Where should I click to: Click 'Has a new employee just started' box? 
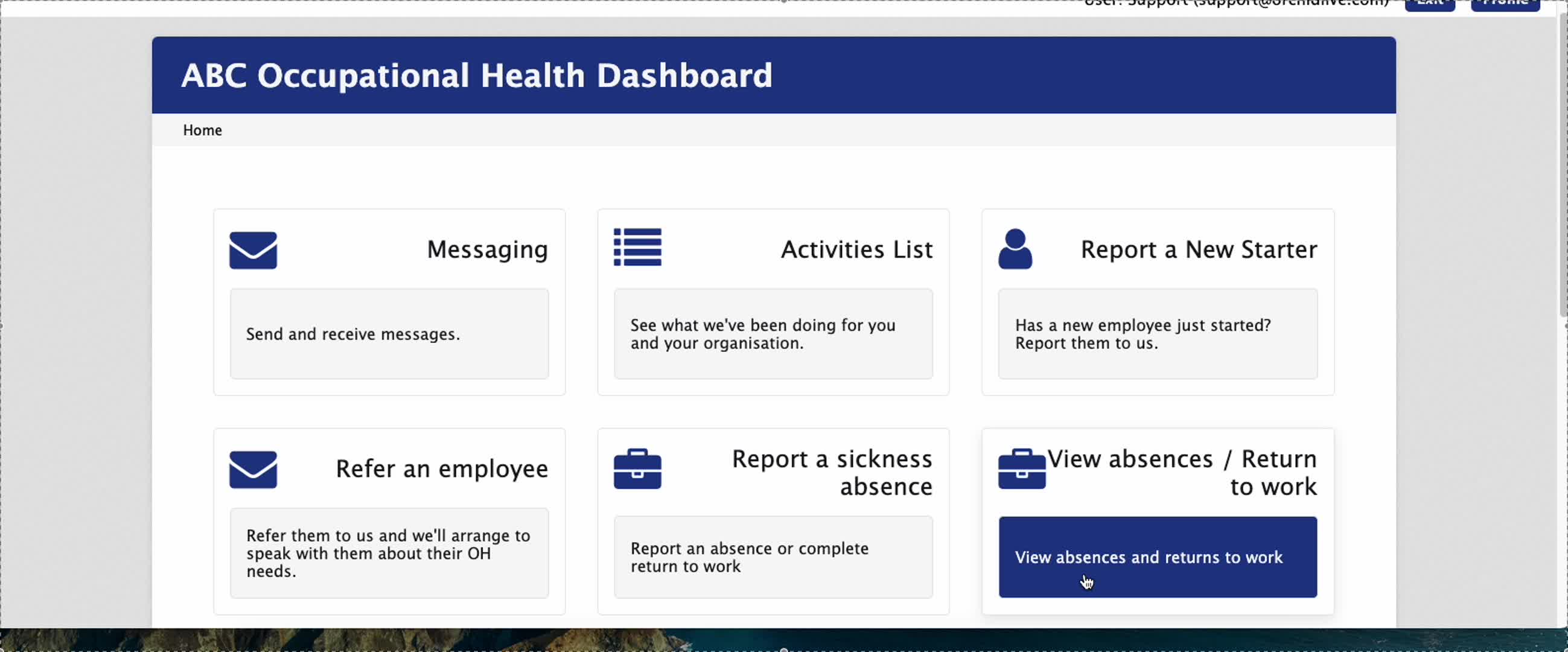1157,334
